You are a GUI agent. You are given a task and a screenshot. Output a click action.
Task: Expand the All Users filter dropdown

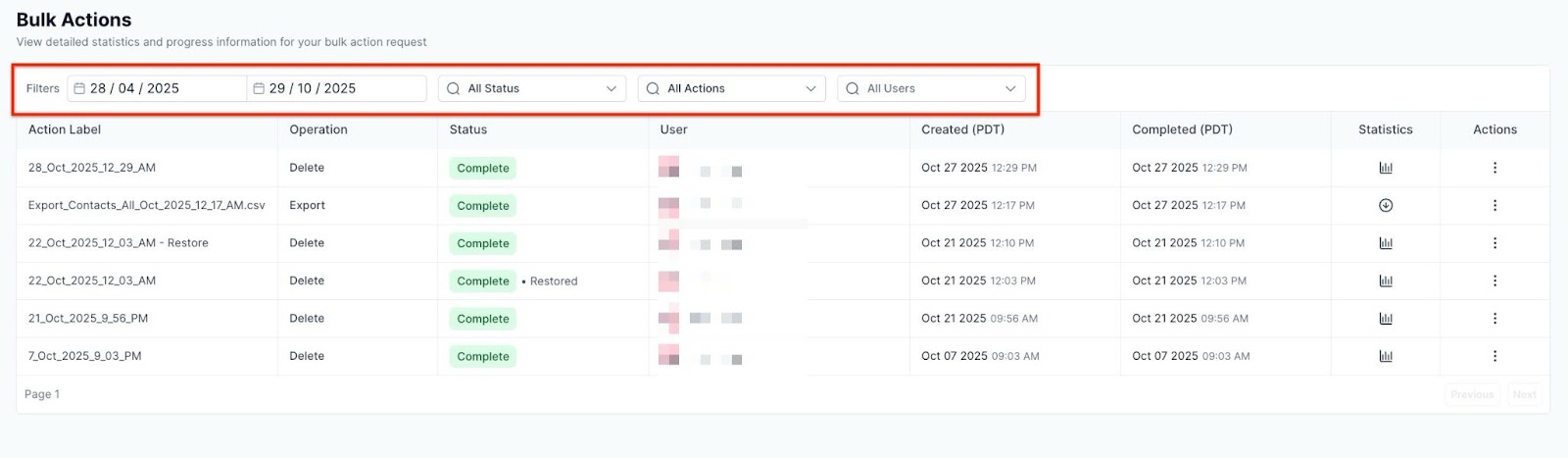pyautogui.click(x=931, y=88)
